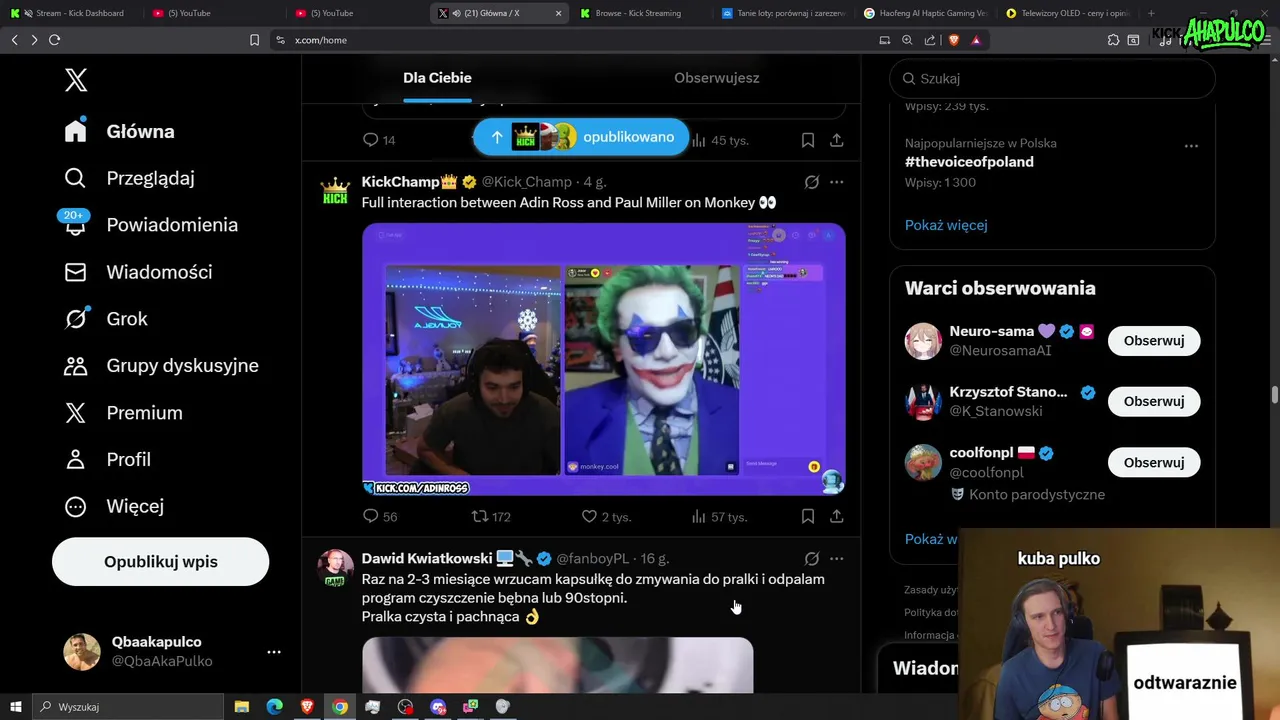Screen dimensions: 1280x720
Task: Open More options on Dawid Kwiatkowski post
Action: tap(837, 558)
